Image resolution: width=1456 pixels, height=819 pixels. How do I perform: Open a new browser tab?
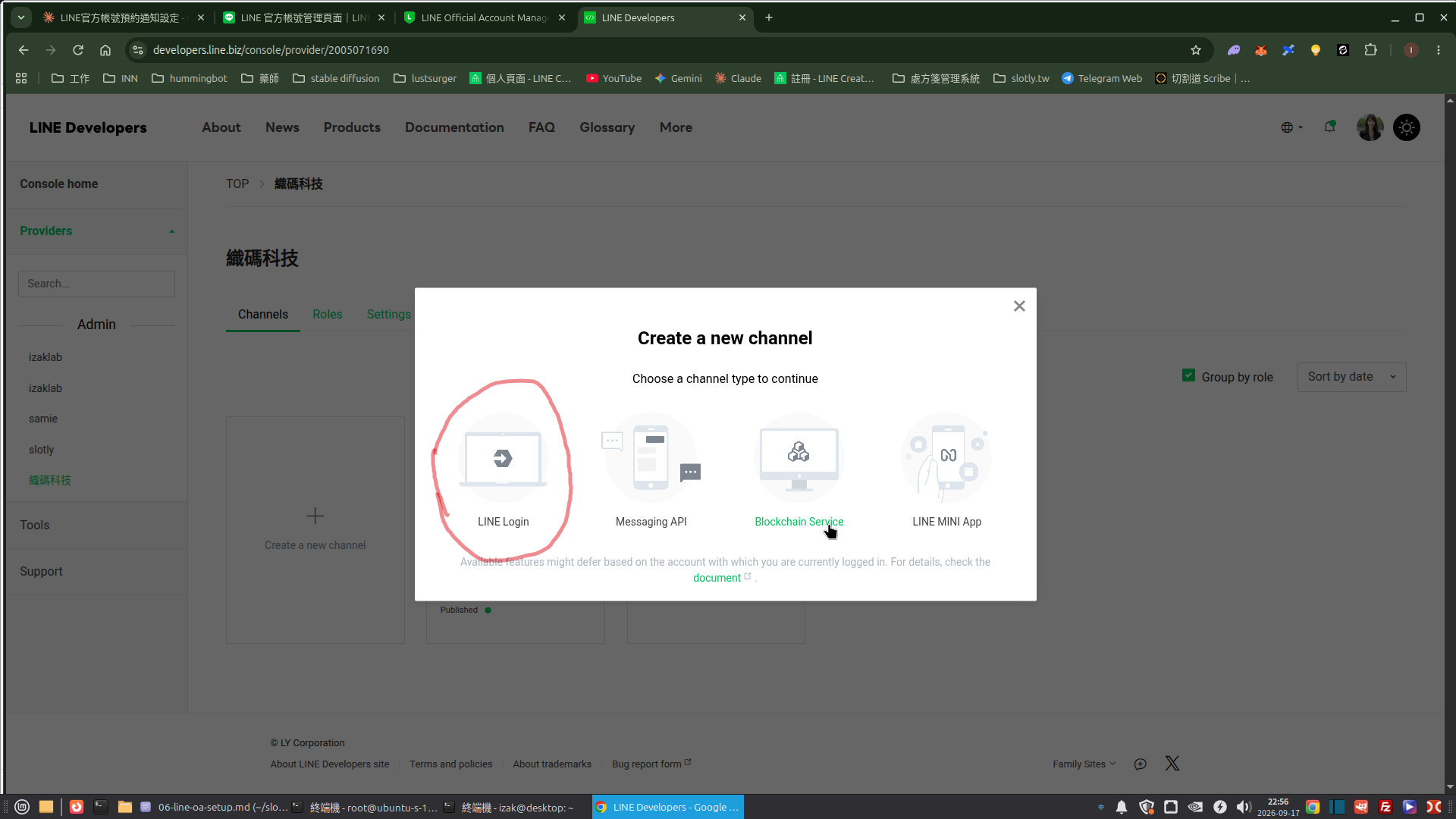coord(769,17)
